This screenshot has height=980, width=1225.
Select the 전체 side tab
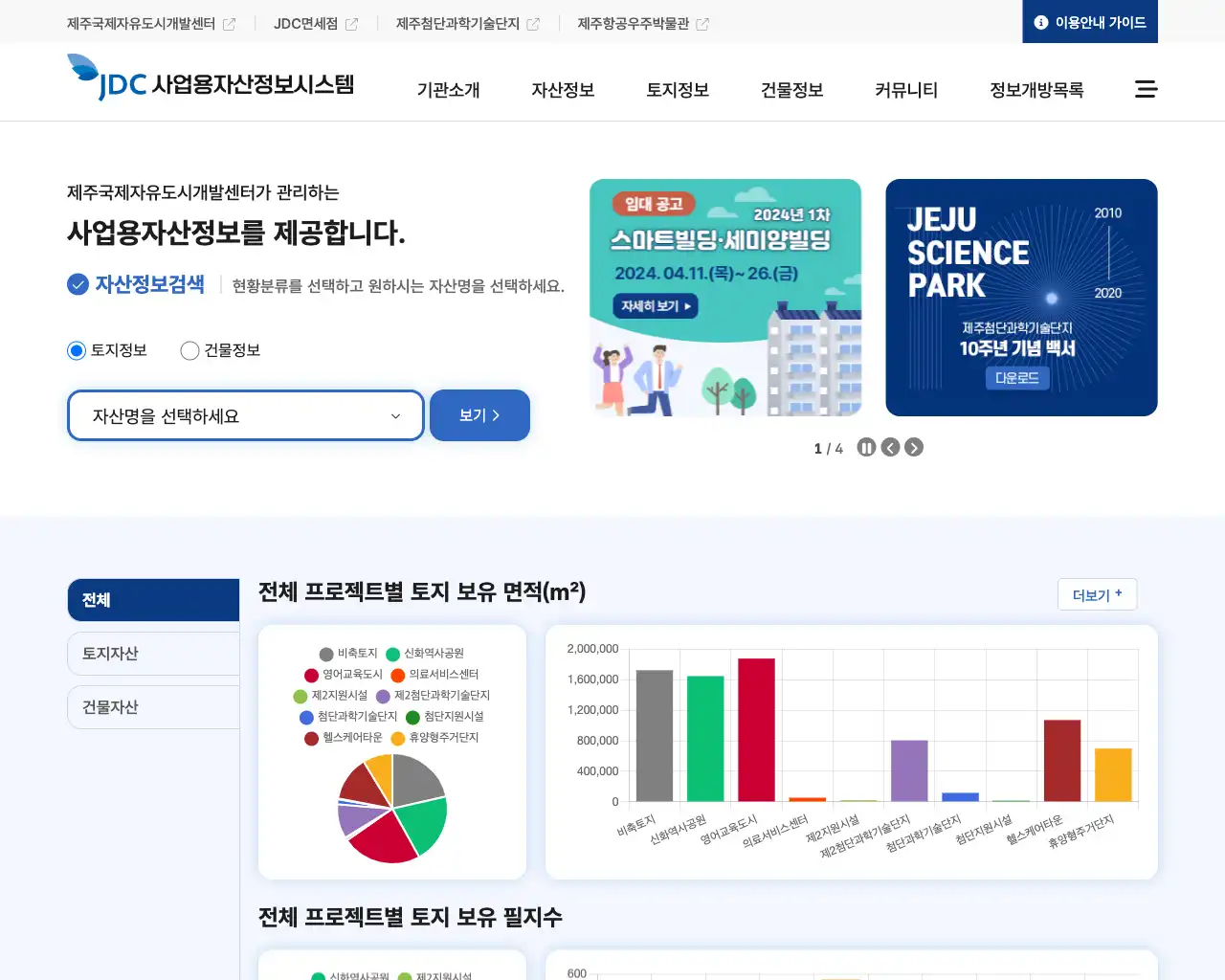pyautogui.click(x=153, y=600)
